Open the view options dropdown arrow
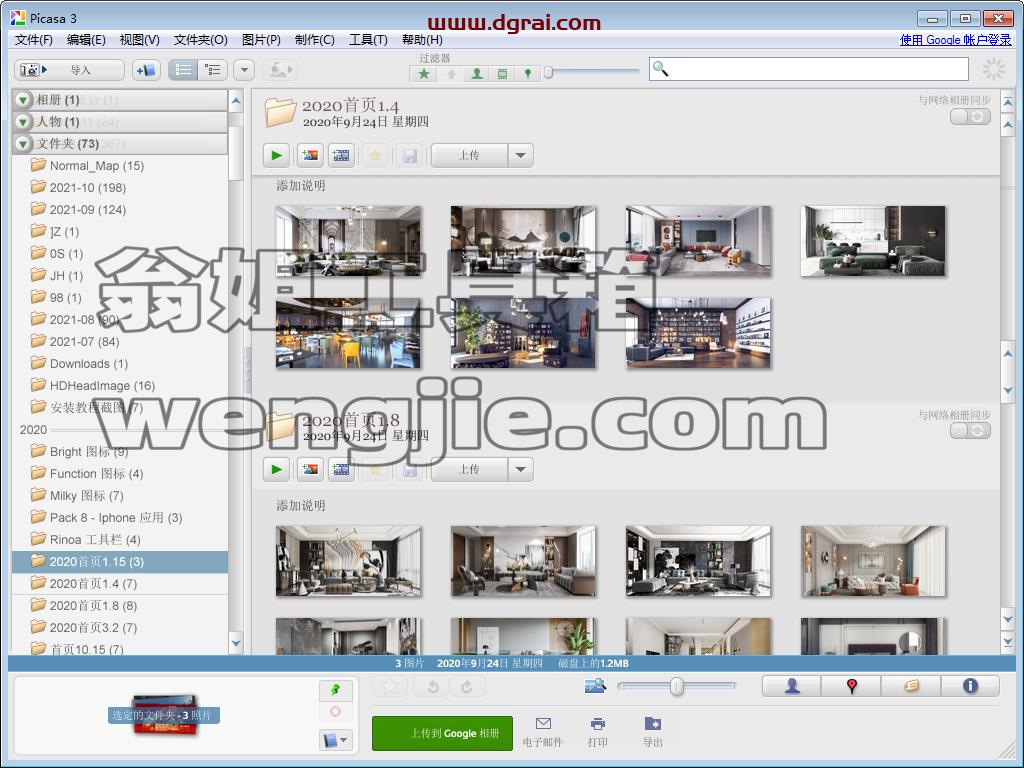This screenshot has width=1024, height=768. click(244, 70)
